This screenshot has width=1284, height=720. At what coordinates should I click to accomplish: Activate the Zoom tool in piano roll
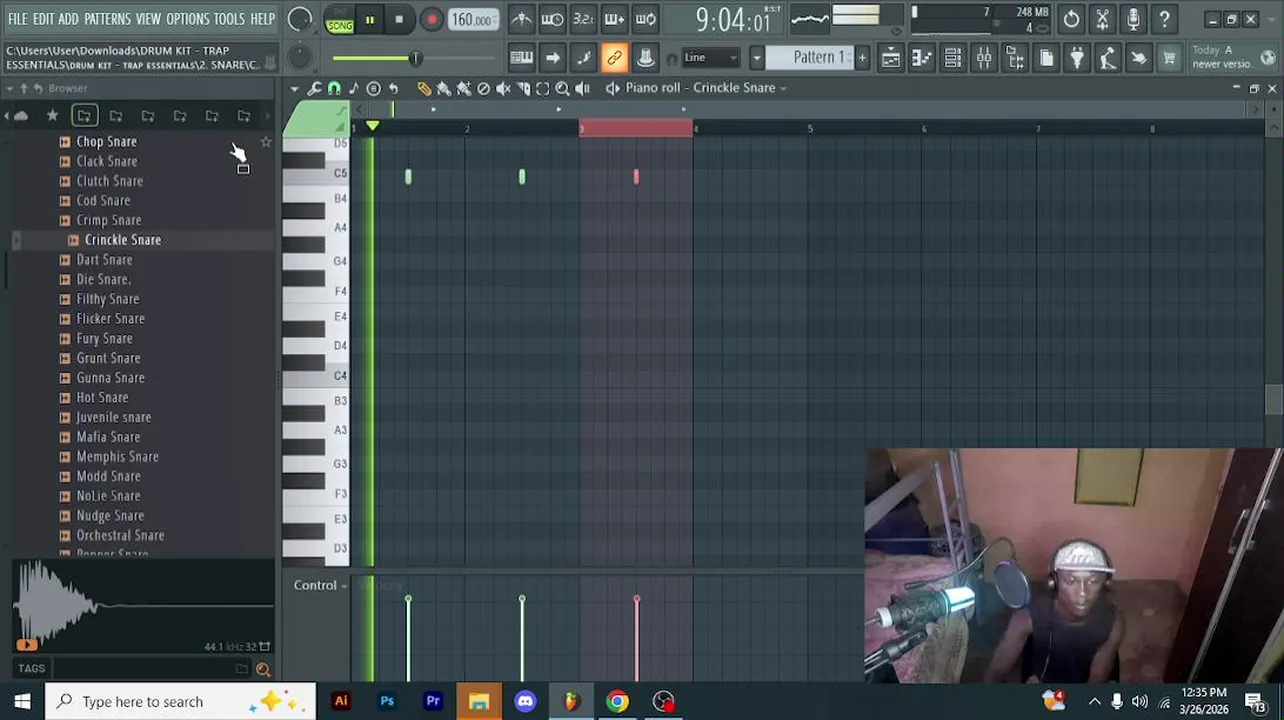(562, 88)
